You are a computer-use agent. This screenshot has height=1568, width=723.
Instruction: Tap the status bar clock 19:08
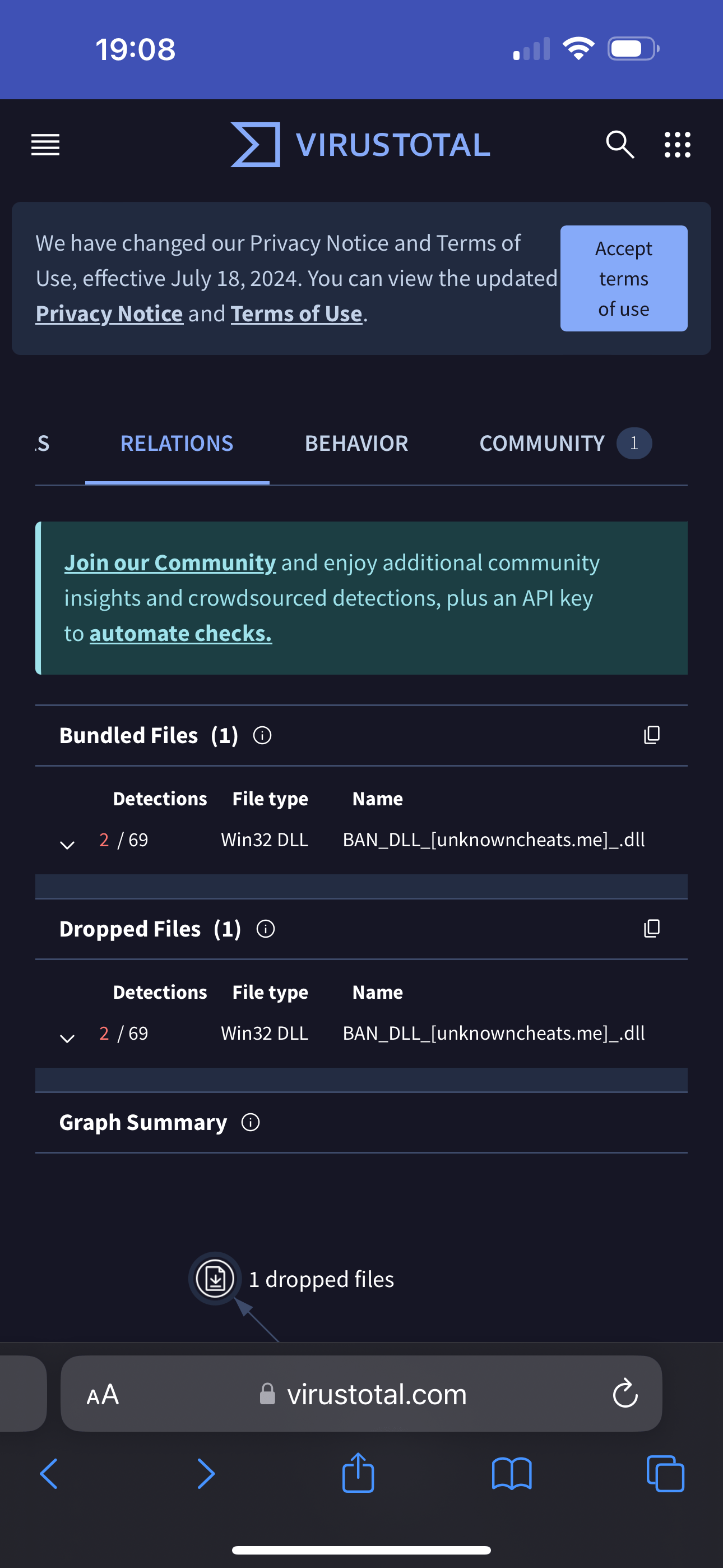point(135,49)
